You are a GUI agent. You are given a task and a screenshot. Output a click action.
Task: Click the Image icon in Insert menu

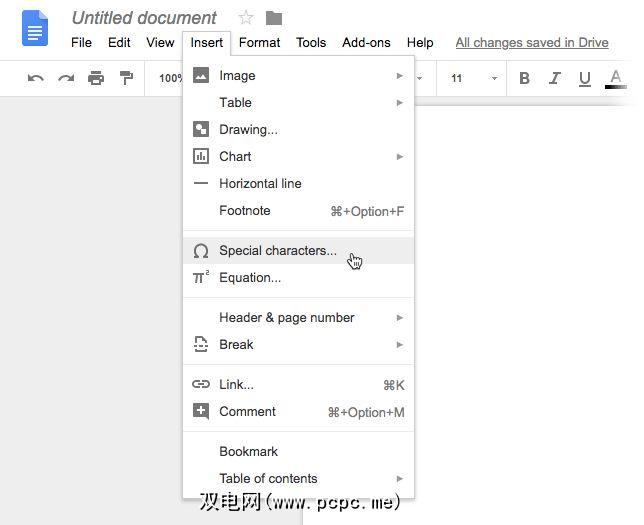[201, 76]
